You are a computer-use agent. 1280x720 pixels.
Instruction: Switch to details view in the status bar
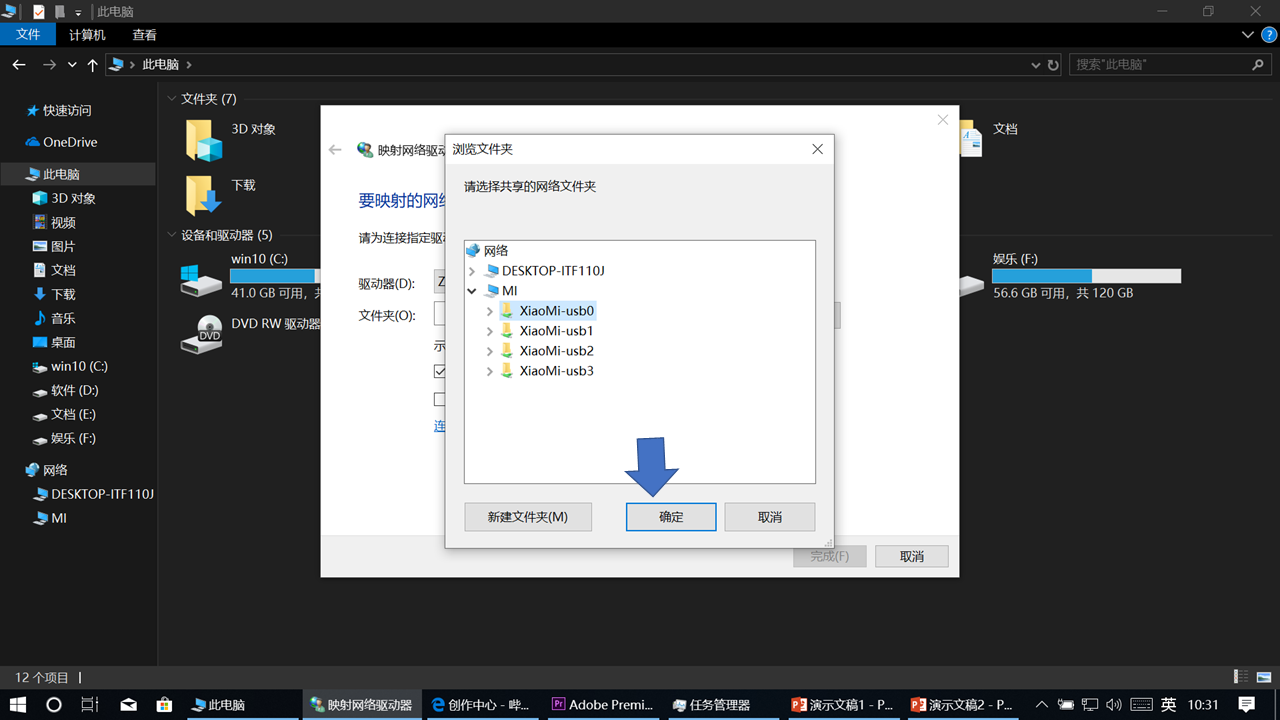coord(1241,677)
